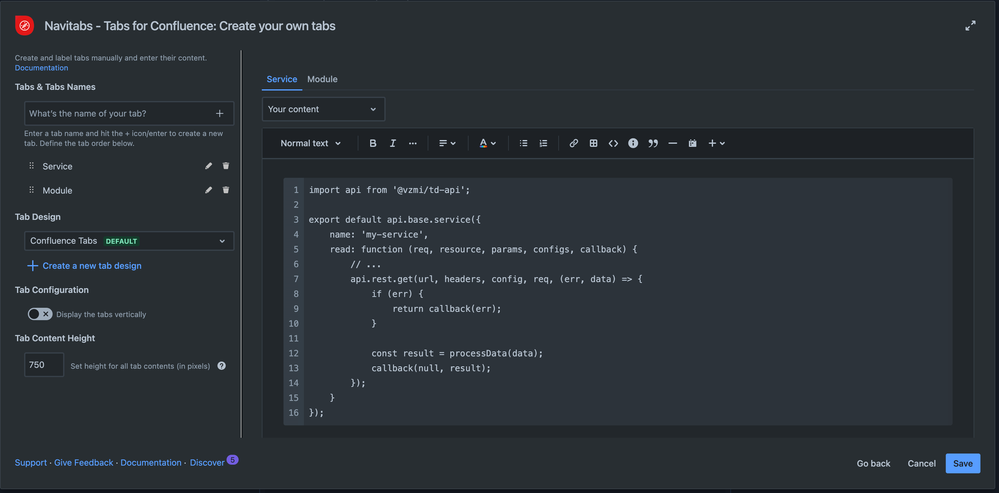Insert a date
This screenshot has width=999, height=493.
point(692,143)
